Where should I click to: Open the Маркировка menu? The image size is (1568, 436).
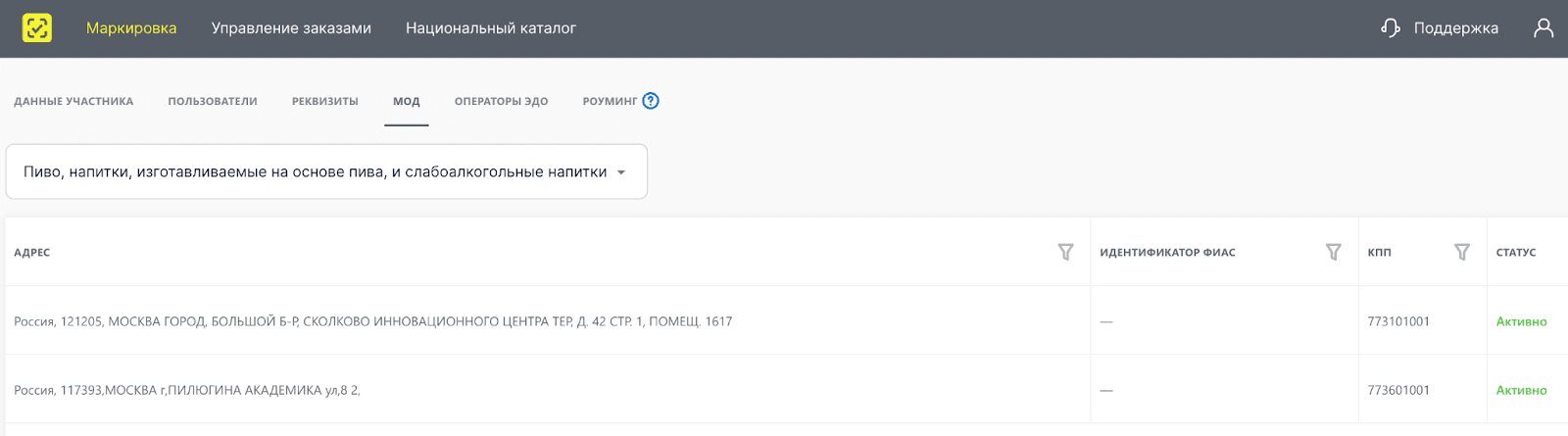(131, 28)
